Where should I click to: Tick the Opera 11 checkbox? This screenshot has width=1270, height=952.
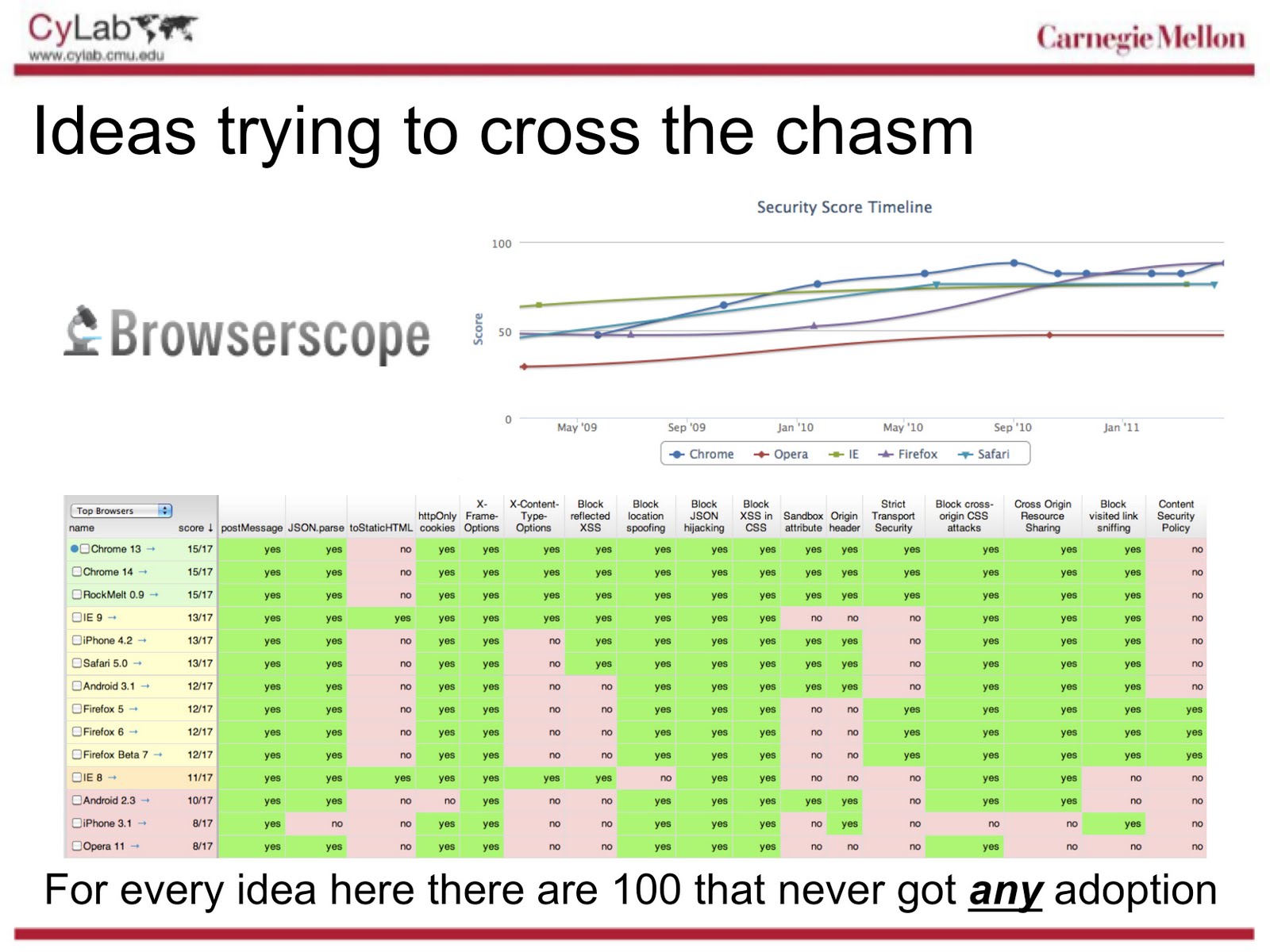77,846
